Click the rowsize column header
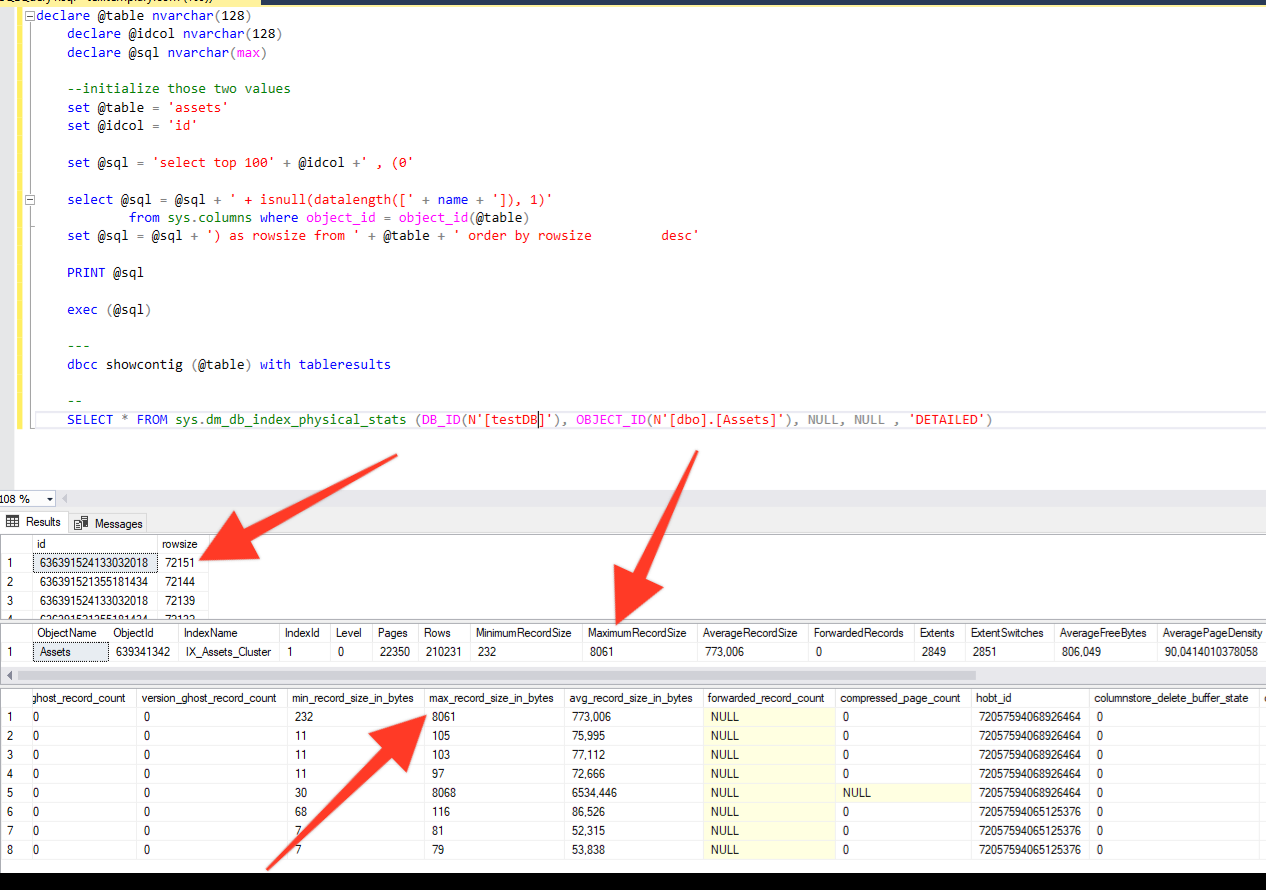This screenshot has width=1266, height=890. pos(180,544)
